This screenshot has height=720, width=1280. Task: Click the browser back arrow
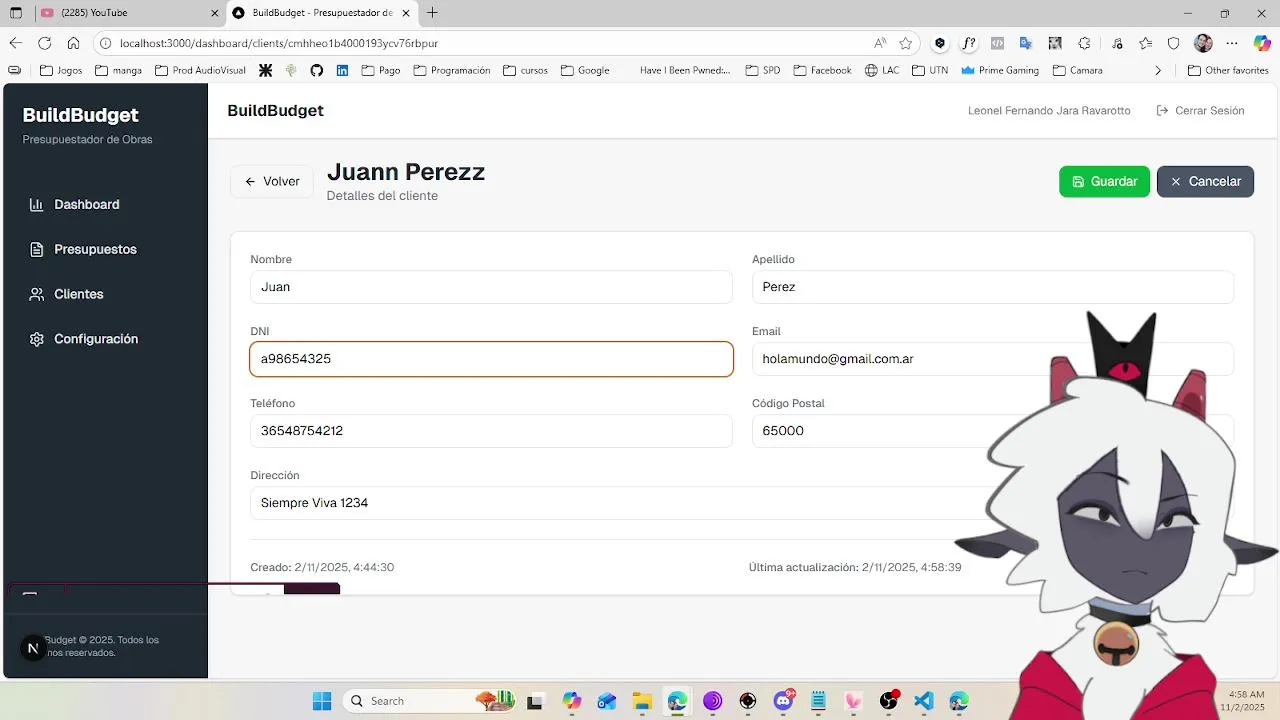pyautogui.click(x=15, y=43)
